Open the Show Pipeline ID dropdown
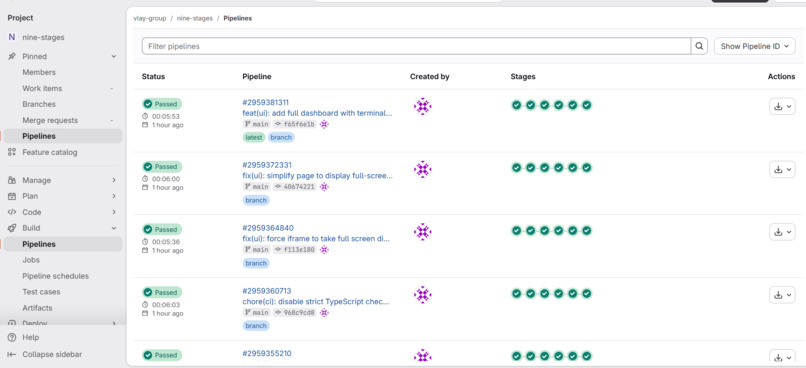 [x=754, y=46]
